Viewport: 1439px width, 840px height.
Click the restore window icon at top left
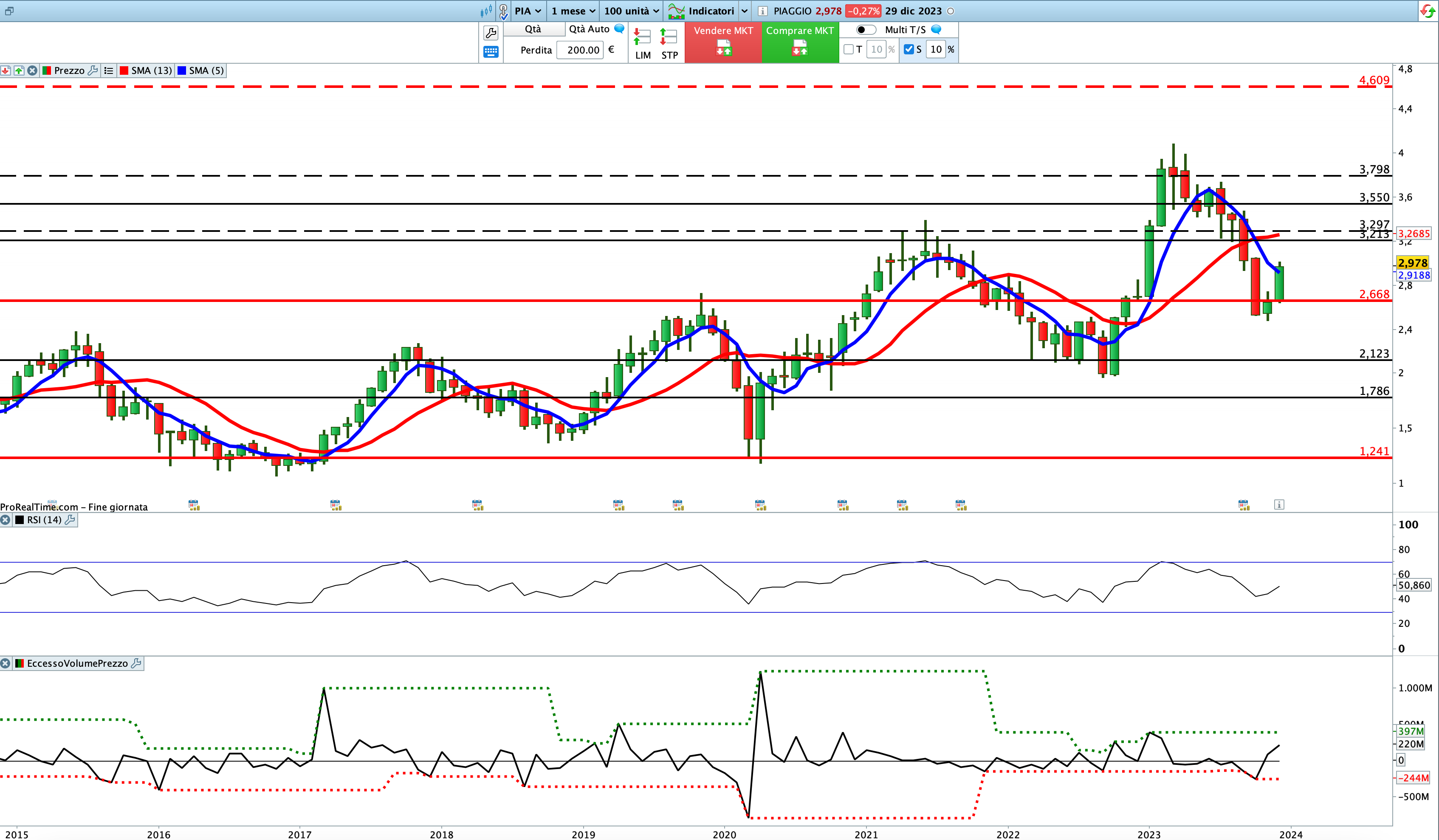coord(9,11)
